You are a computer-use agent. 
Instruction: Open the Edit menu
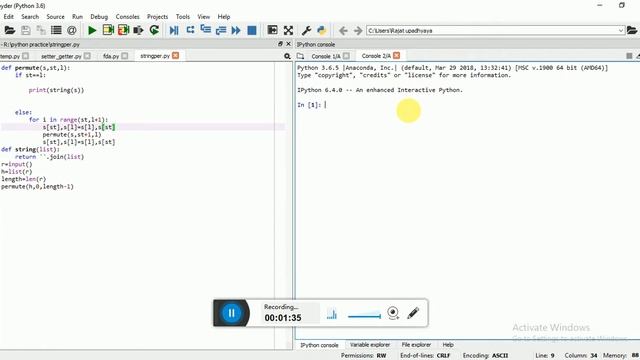9,17
